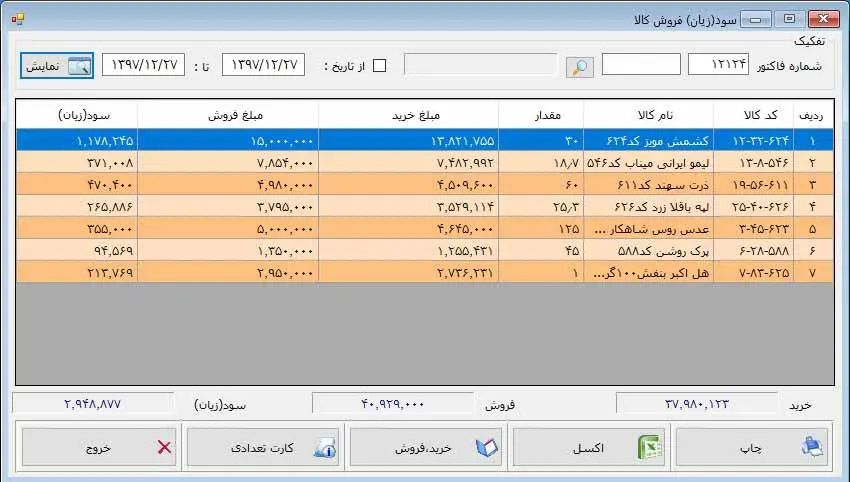Viewport: 850px width, 482px height.
Task: Select the row for ذرت سهند کد۶۱۱
Action: click(x=425, y=184)
